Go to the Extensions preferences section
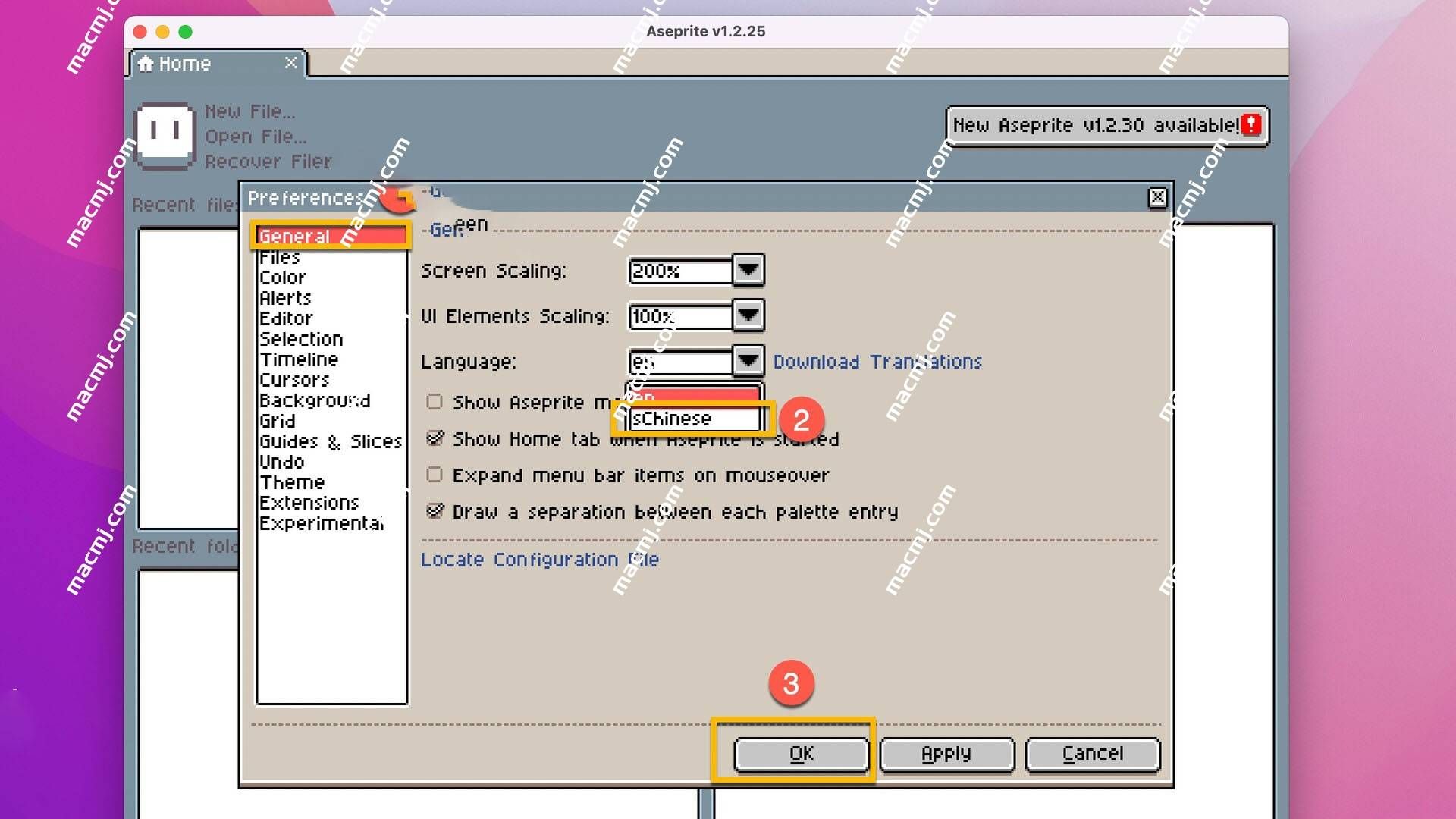Viewport: 1456px width, 819px height. click(x=331, y=503)
